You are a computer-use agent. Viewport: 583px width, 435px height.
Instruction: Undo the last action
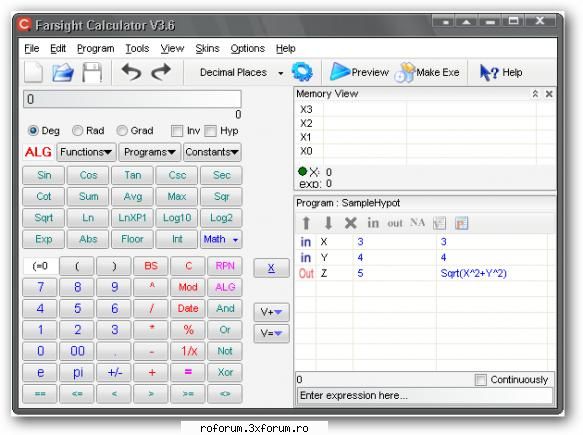(x=132, y=72)
